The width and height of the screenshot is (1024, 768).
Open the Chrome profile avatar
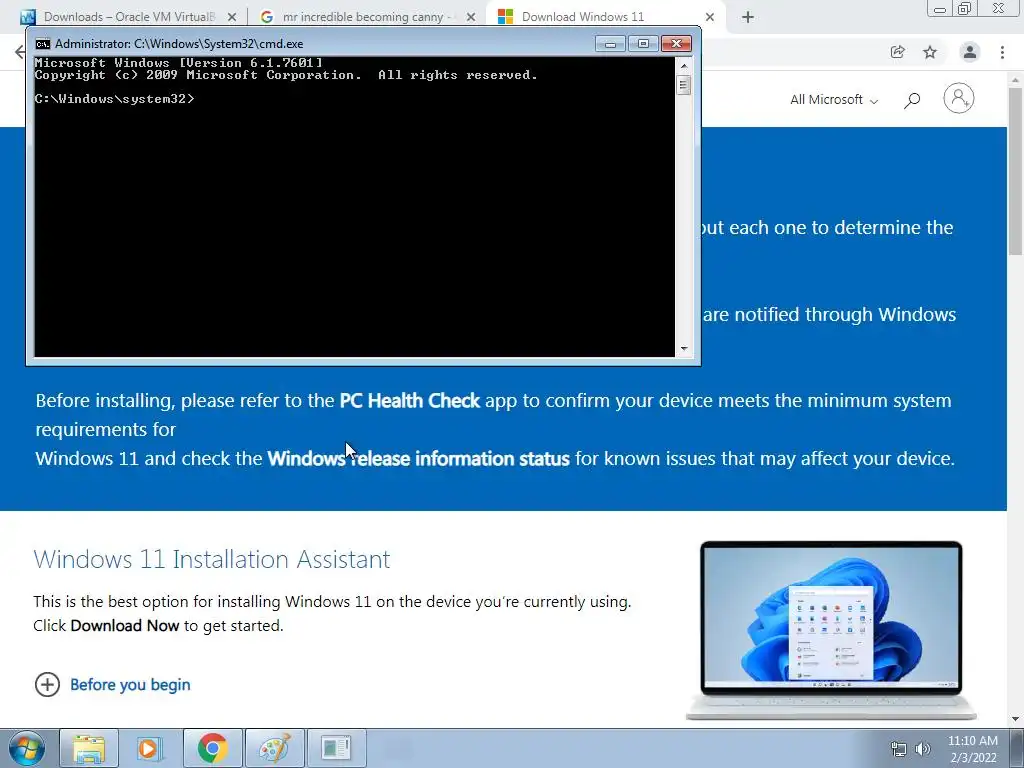pos(970,52)
